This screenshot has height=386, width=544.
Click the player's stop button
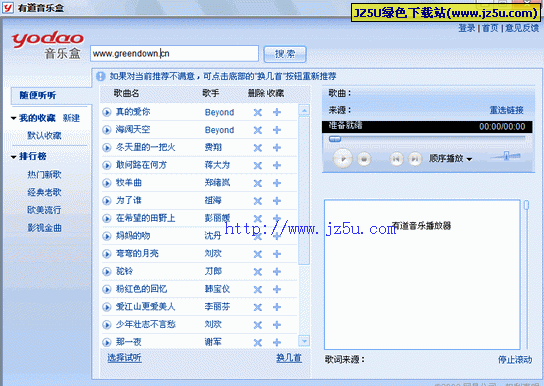click(364, 159)
